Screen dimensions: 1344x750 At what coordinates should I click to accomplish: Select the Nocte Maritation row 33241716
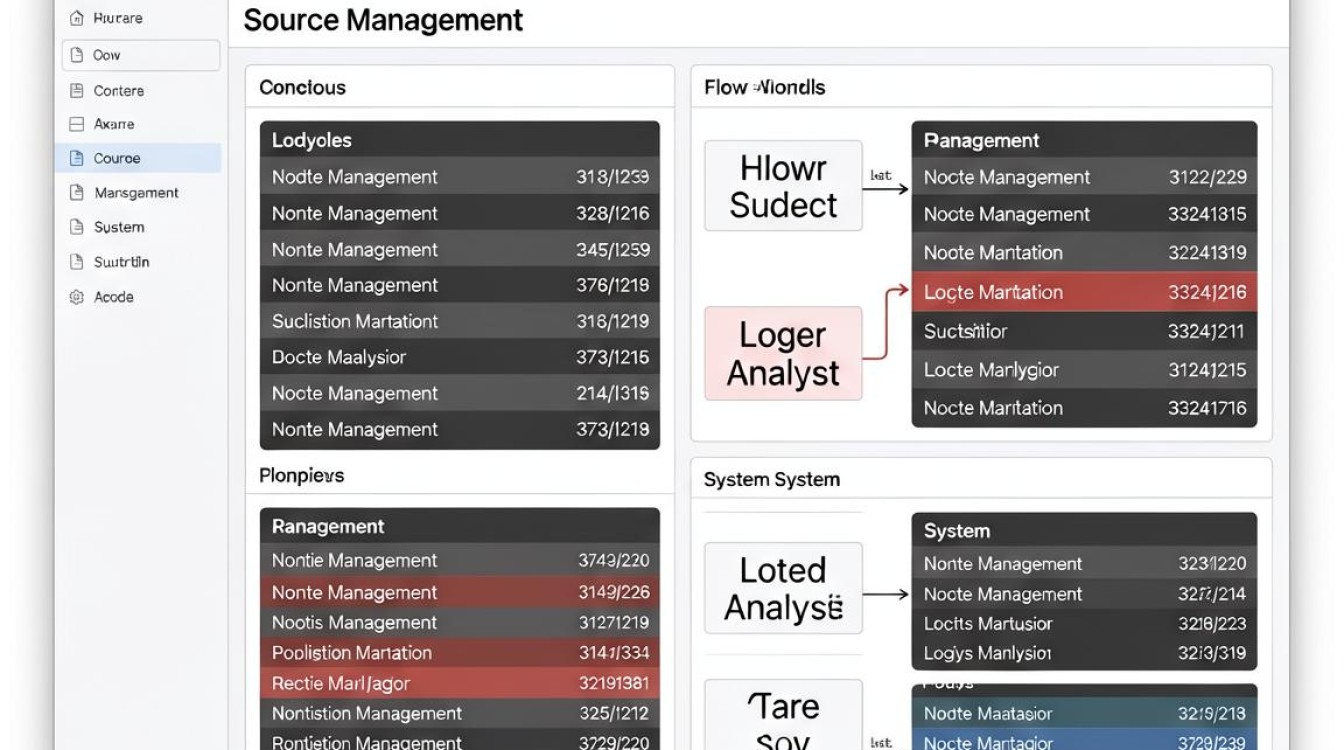(x=1085, y=407)
